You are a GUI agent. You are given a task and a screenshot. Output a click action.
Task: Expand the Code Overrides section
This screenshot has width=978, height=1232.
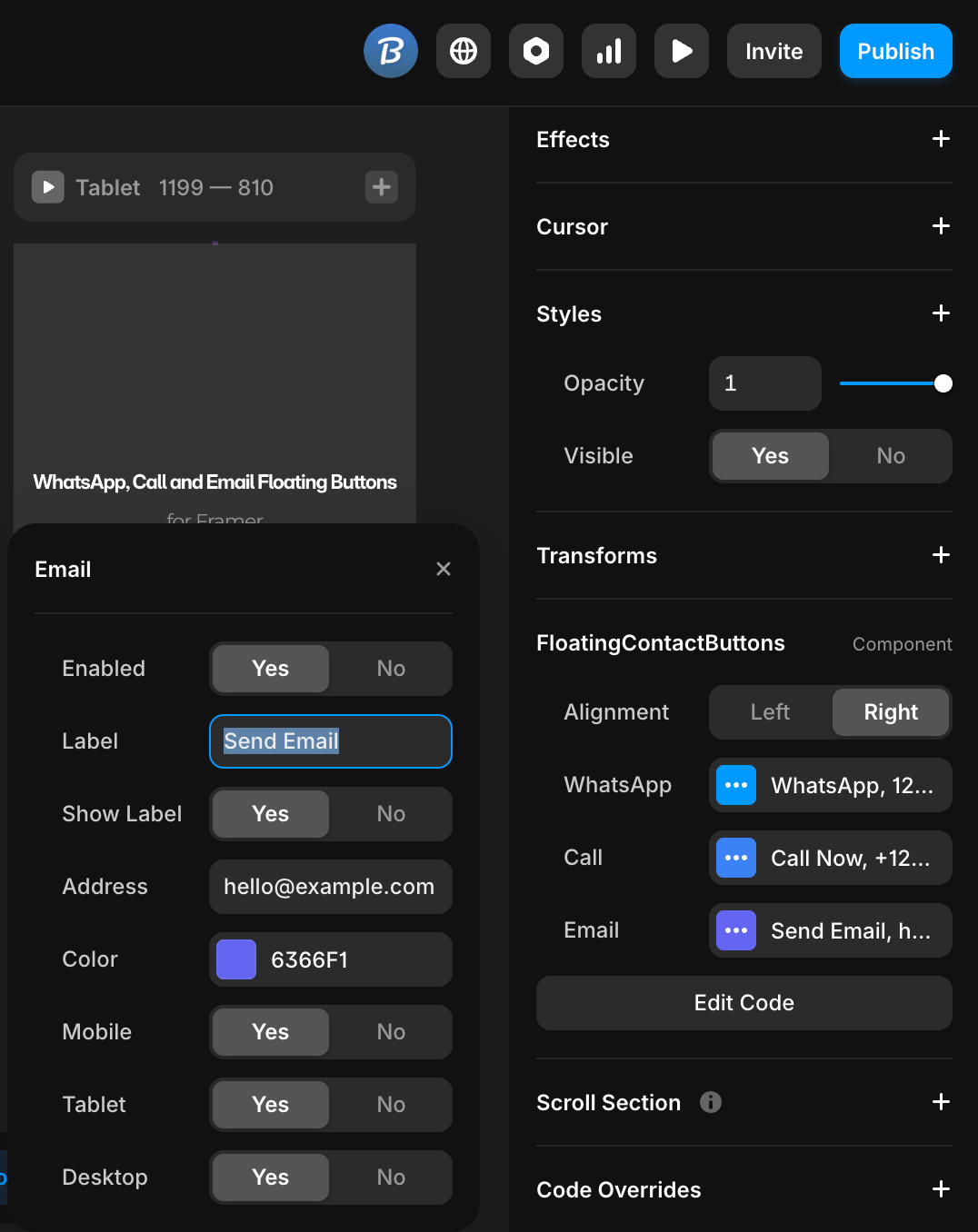point(941,1189)
